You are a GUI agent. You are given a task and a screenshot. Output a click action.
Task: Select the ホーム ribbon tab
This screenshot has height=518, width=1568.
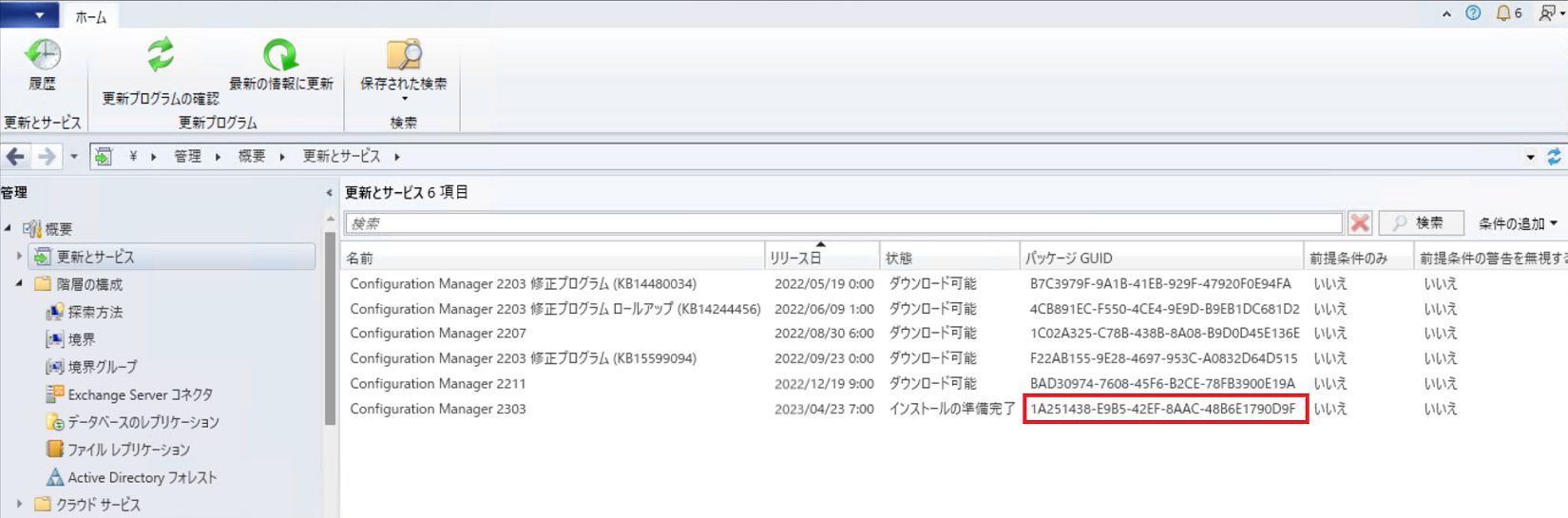pos(91,16)
